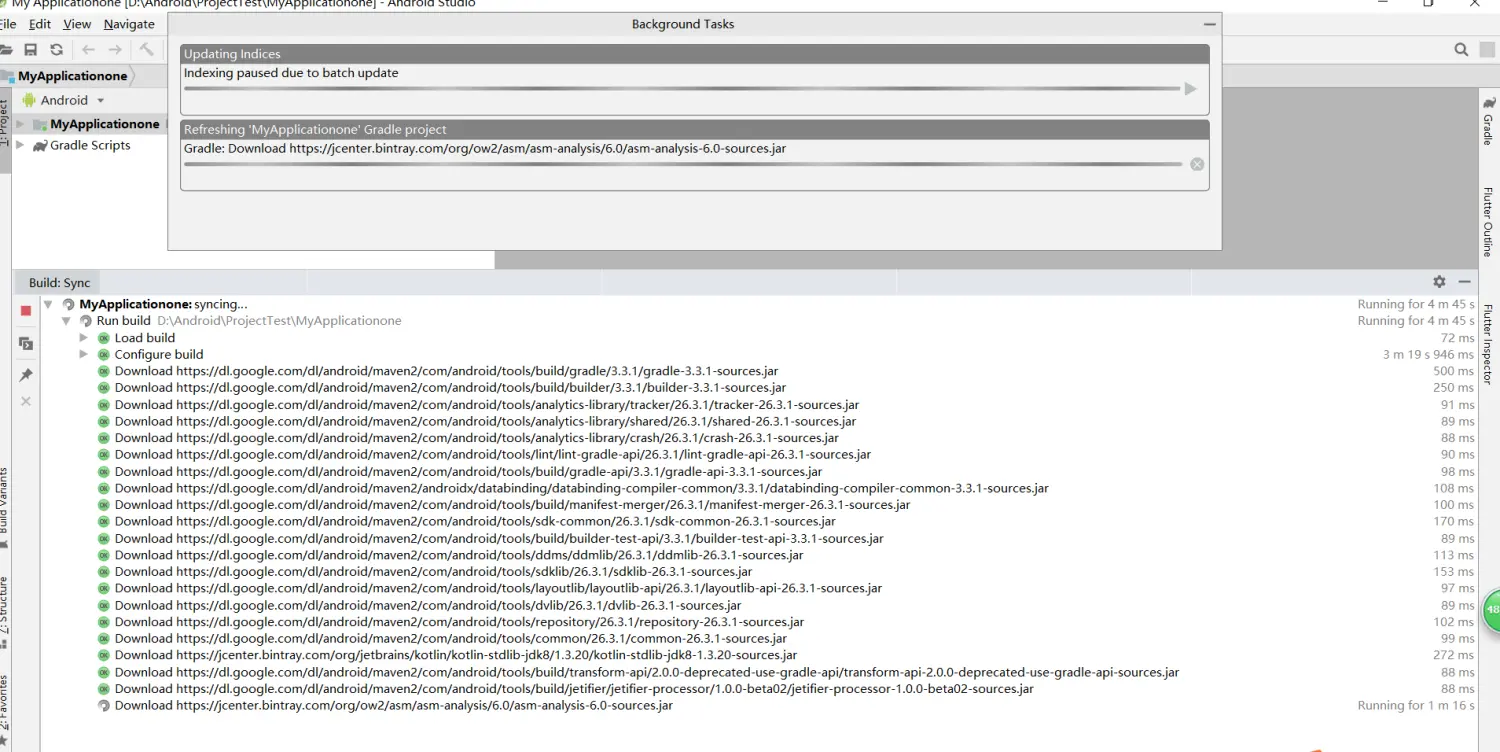Click the grey X icon in Build sidebar
The image size is (1500, 752).
(x=26, y=401)
